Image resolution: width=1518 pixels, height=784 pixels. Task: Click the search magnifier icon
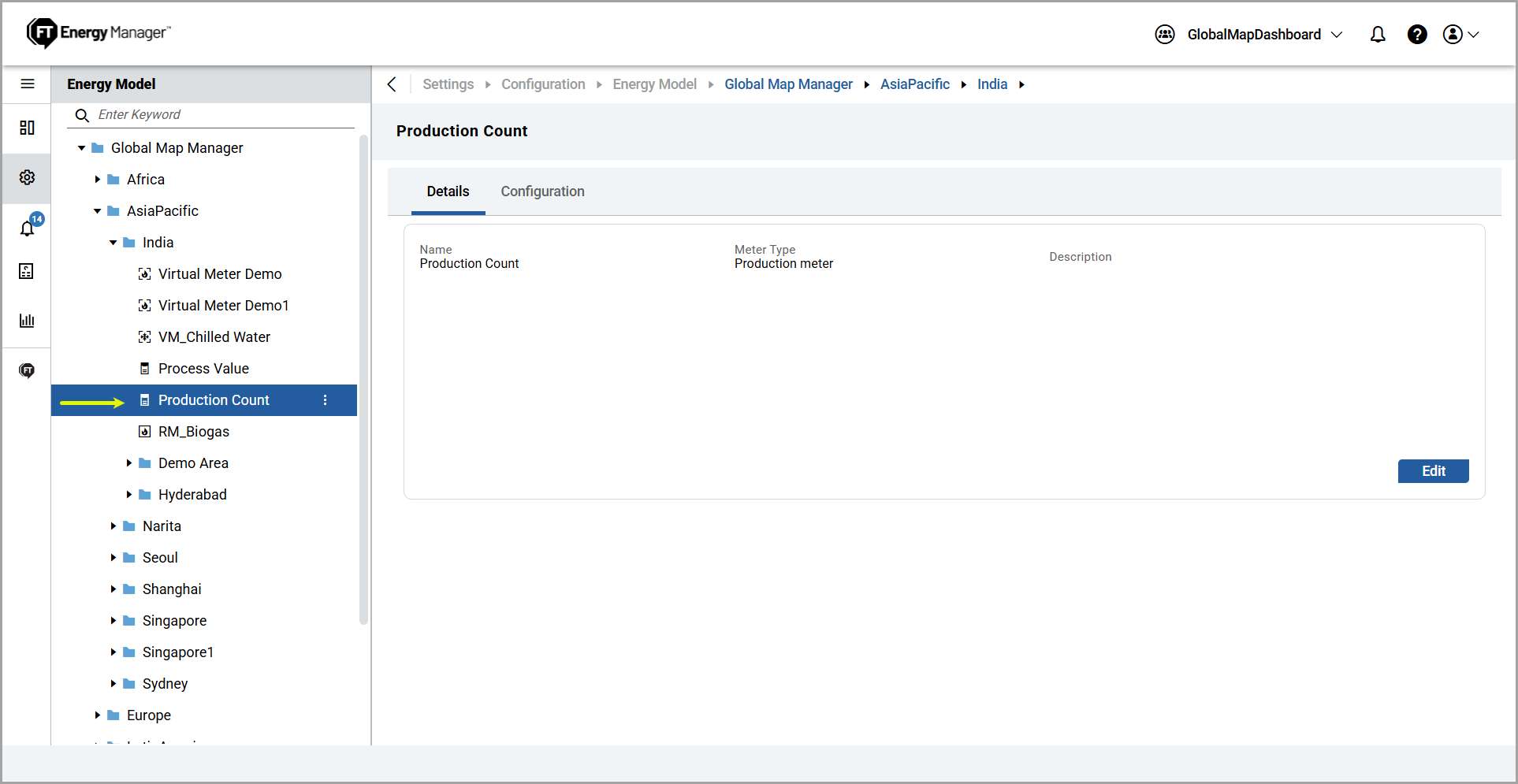click(x=82, y=116)
